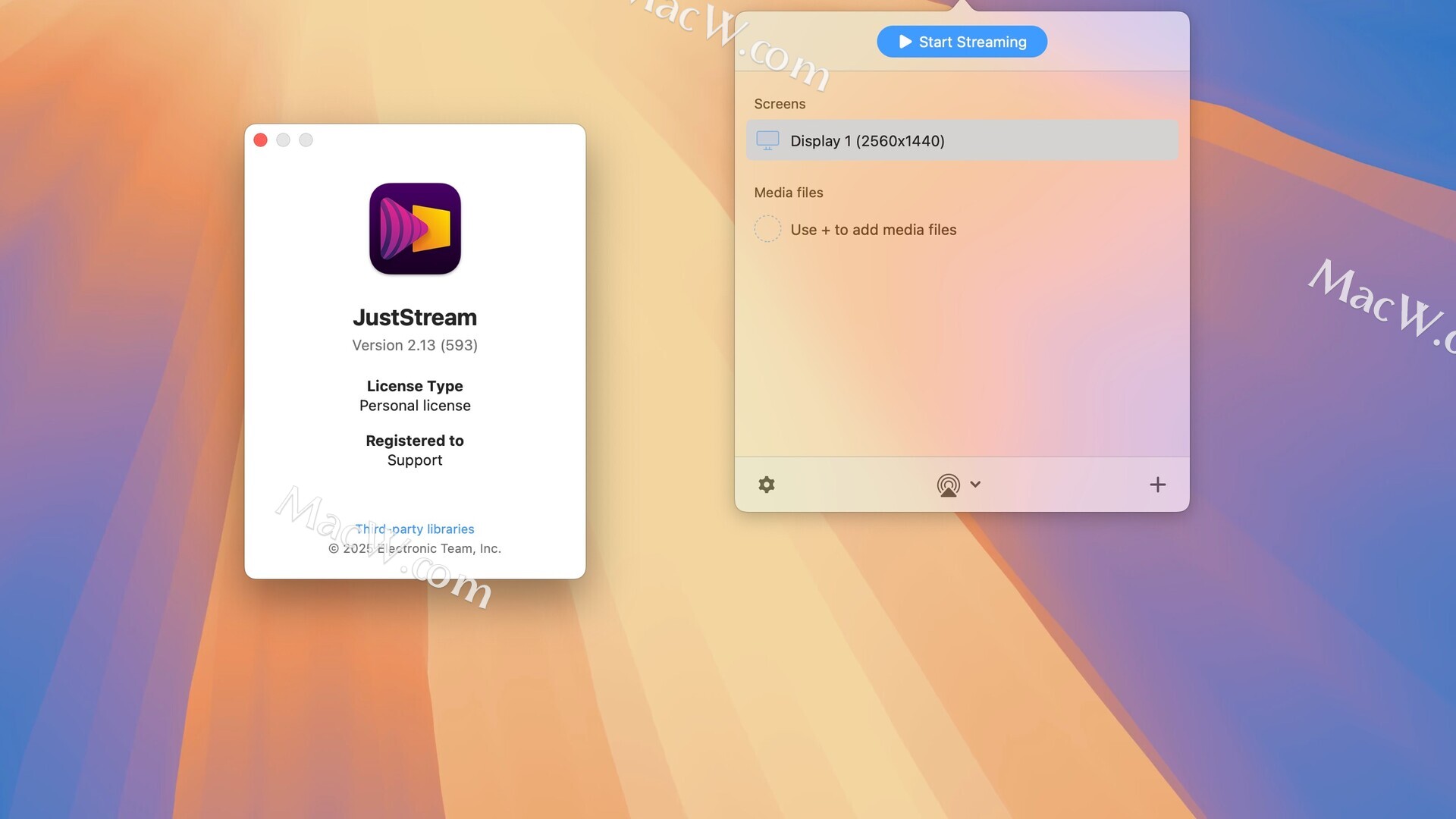Image resolution: width=1456 pixels, height=819 pixels.
Task: Expand the AirPlay device chevron dropdown
Action: point(975,484)
